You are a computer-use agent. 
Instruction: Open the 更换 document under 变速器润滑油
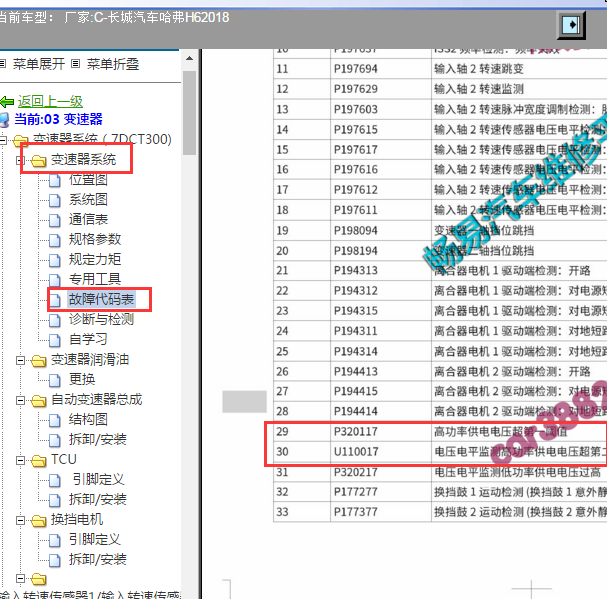pyautogui.click(x=82, y=379)
